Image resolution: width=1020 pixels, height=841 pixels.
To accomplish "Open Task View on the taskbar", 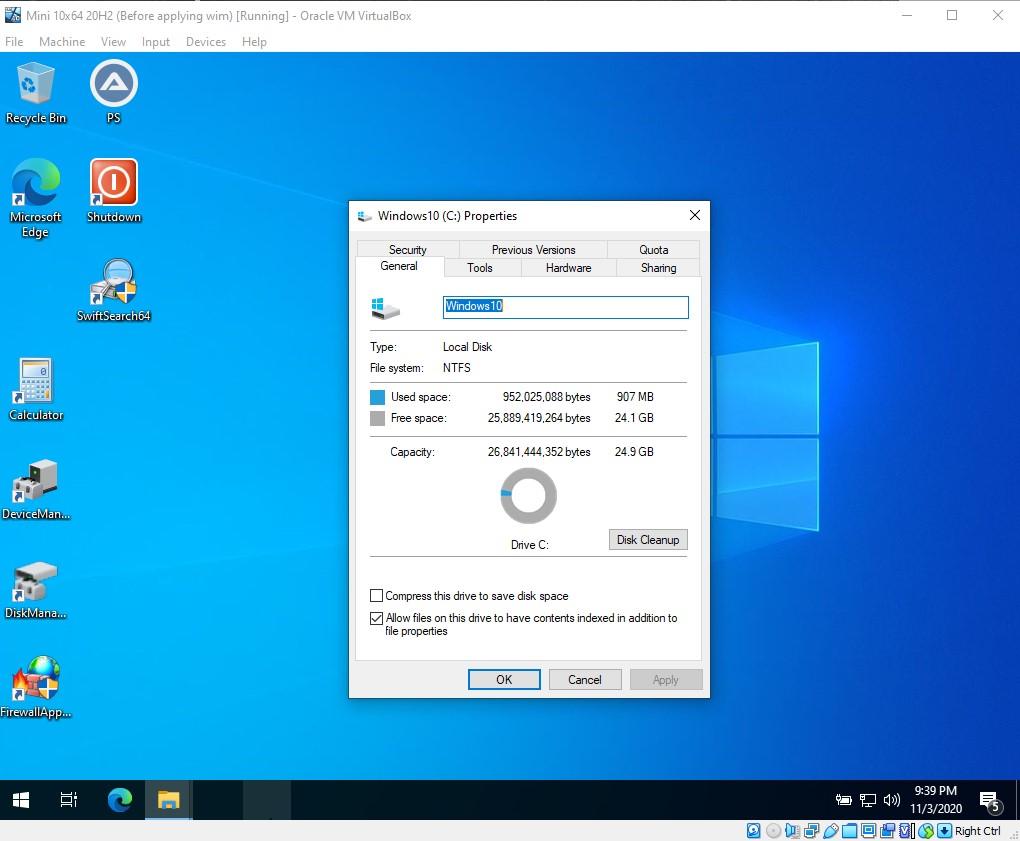I will pos(68,799).
